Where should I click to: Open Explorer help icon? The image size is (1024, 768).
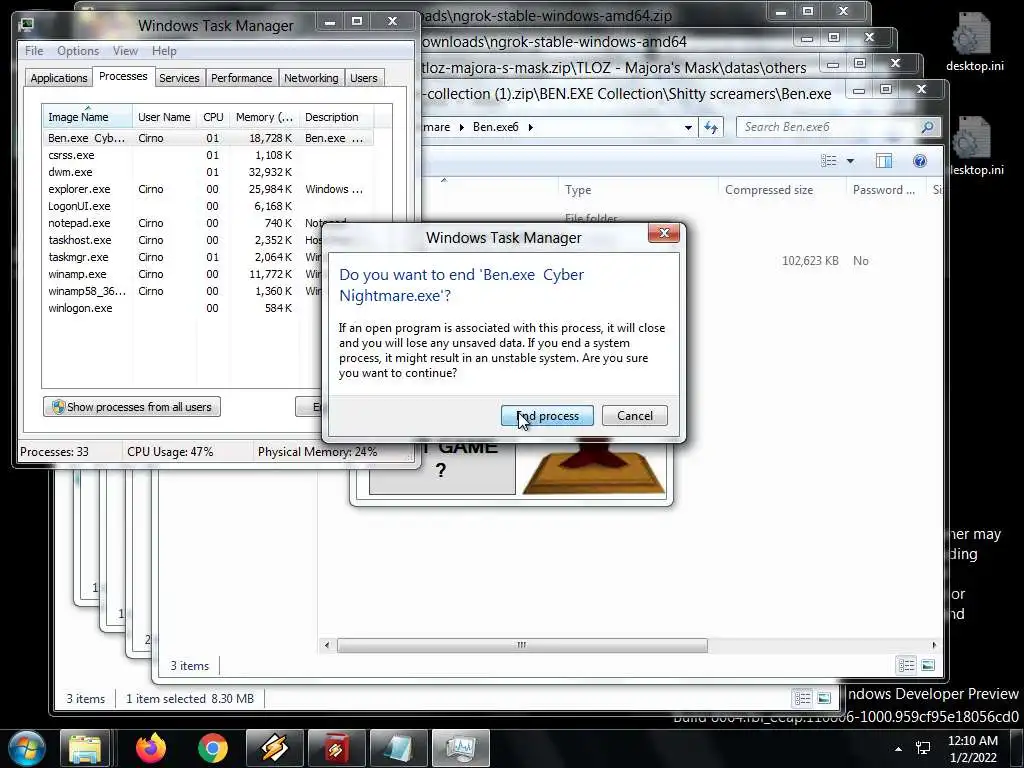(920, 161)
